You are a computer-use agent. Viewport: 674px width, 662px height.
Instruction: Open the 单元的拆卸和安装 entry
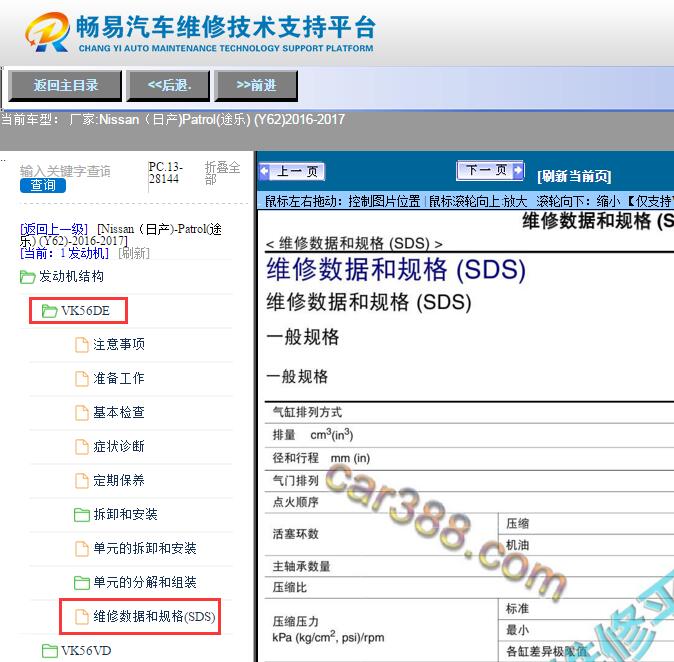[145, 548]
